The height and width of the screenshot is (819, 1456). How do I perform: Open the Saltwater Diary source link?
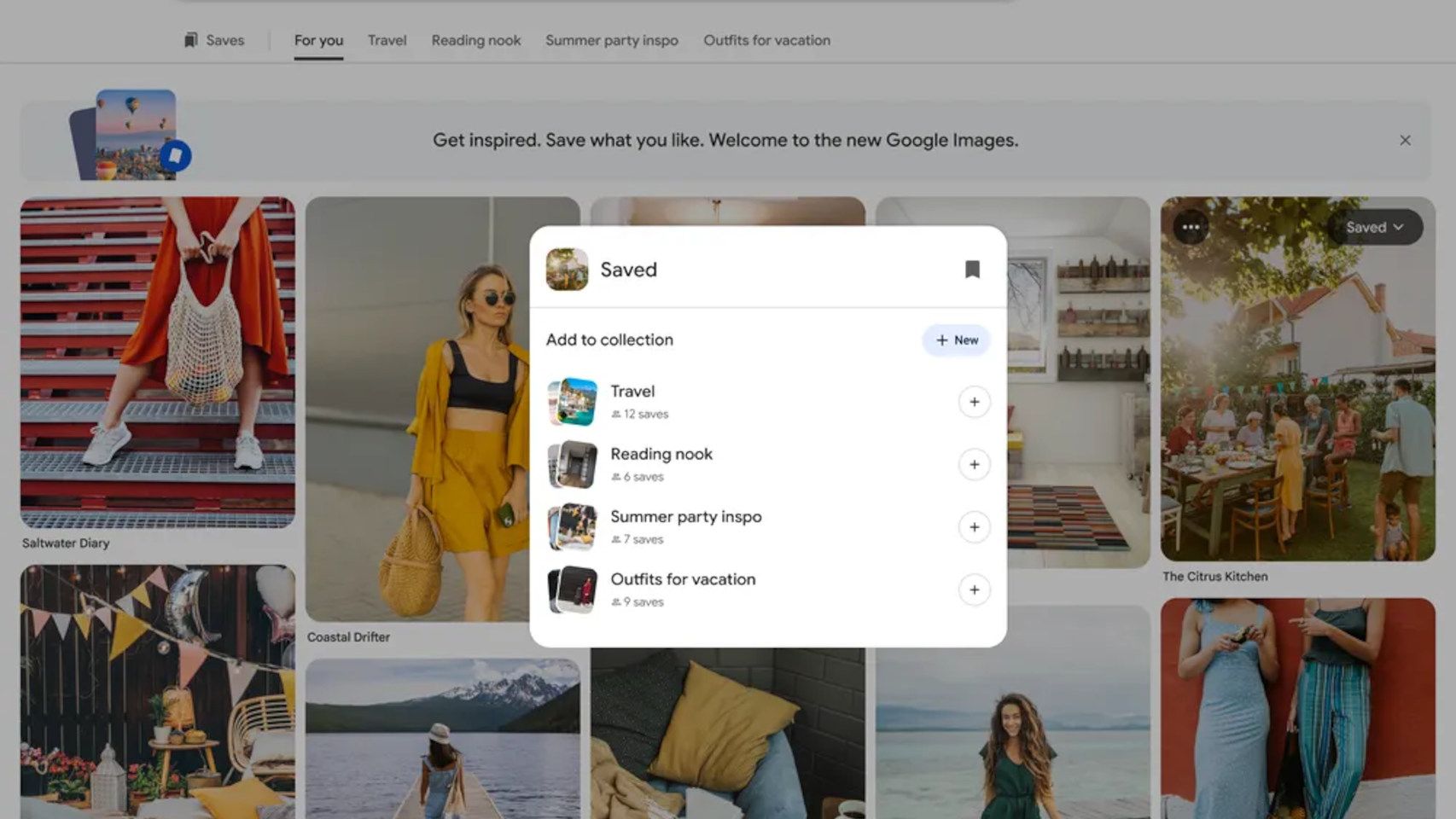click(66, 543)
